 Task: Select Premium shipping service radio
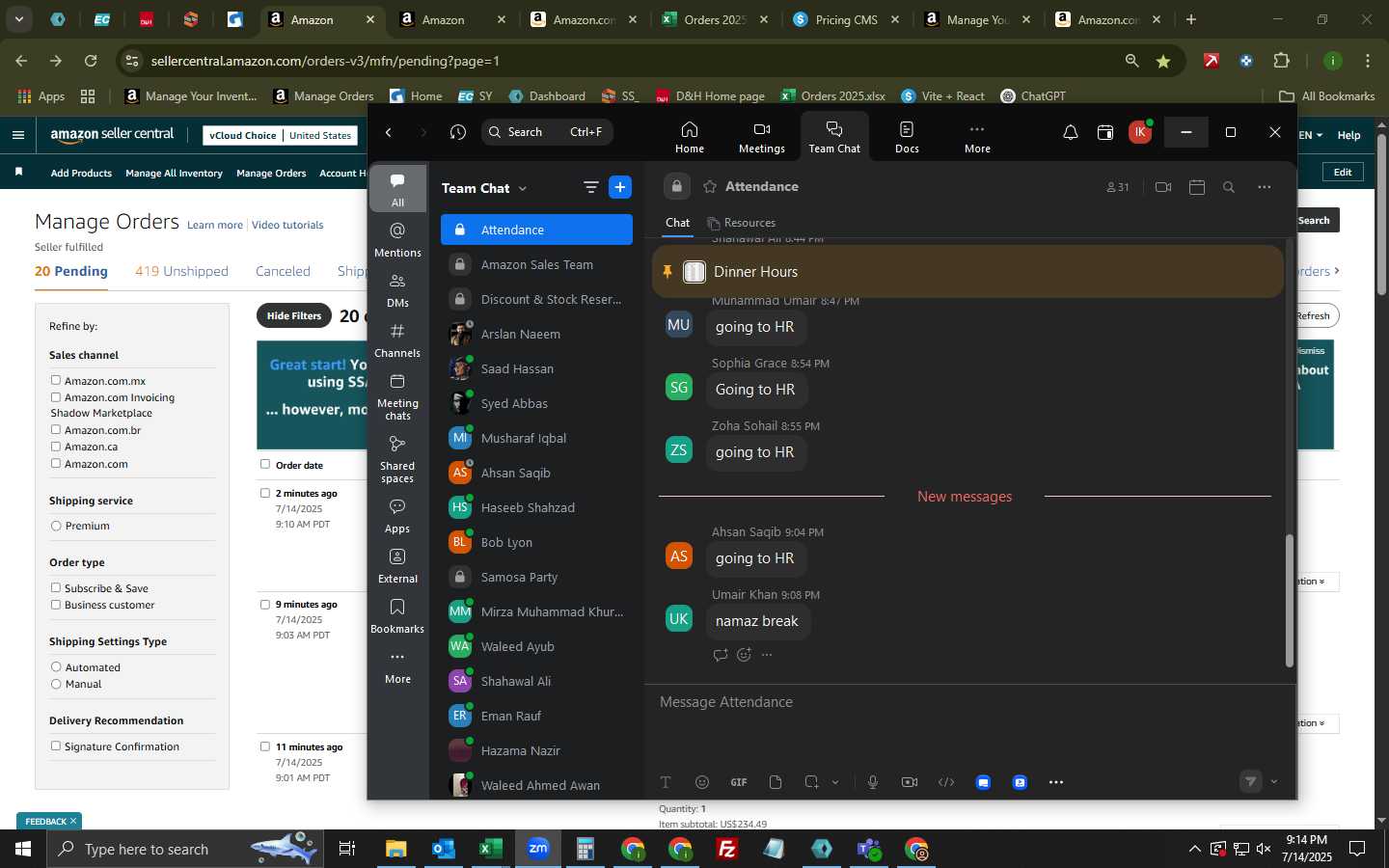pyautogui.click(x=56, y=526)
